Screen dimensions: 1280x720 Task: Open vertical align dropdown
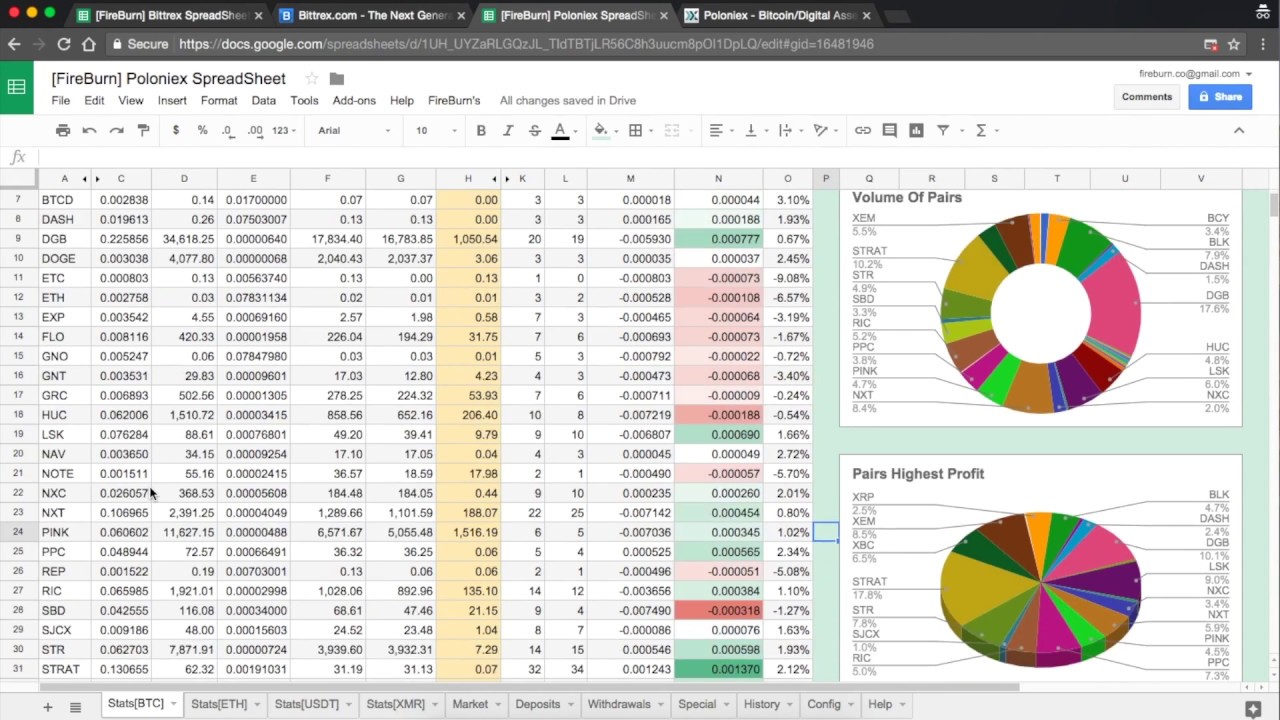[x=755, y=130]
